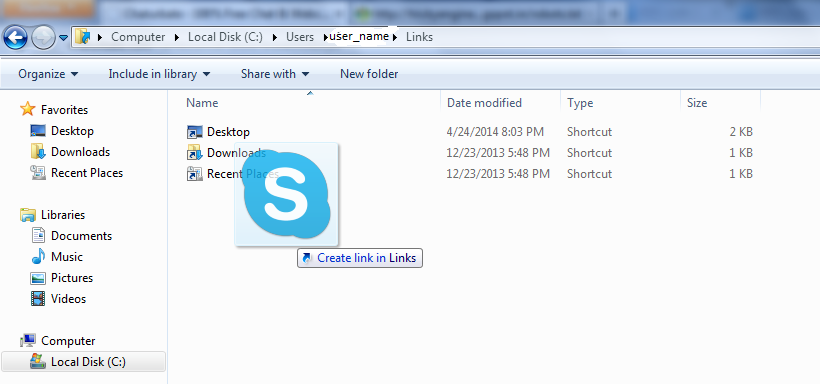Click Downloads row date 12/23/2013 5:48 PM
Viewport: 820px width, 384px height.
[x=498, y=153]
